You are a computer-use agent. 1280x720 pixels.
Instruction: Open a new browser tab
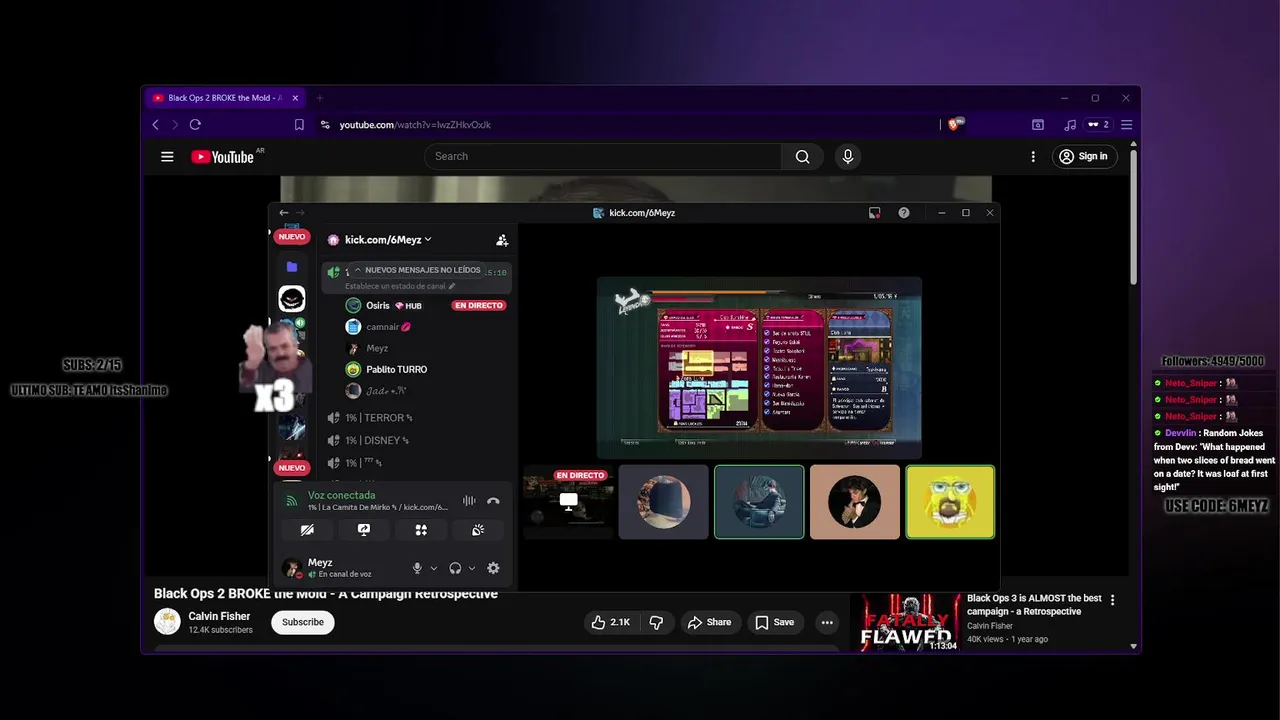click(x=320, y=98)
